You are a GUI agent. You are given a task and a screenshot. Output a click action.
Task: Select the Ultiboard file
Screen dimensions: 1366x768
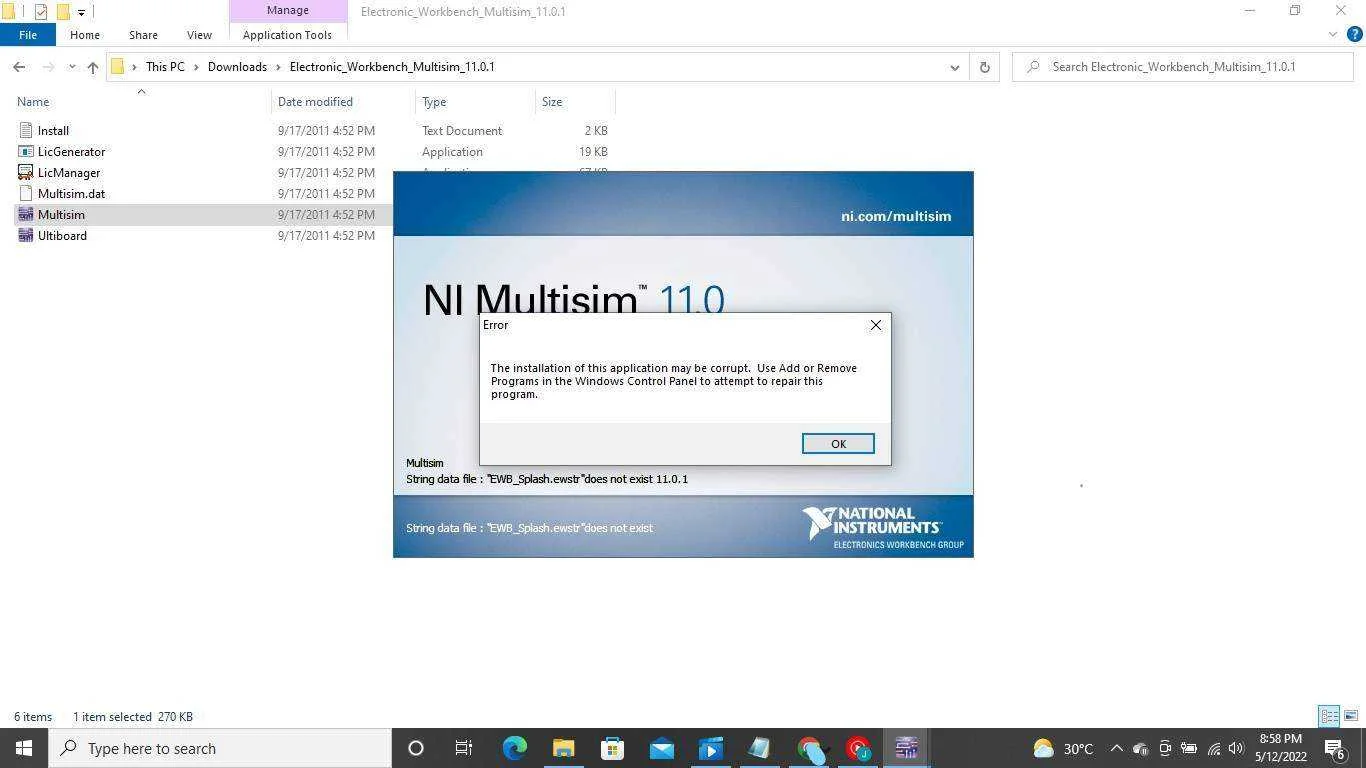pos(62,236)
